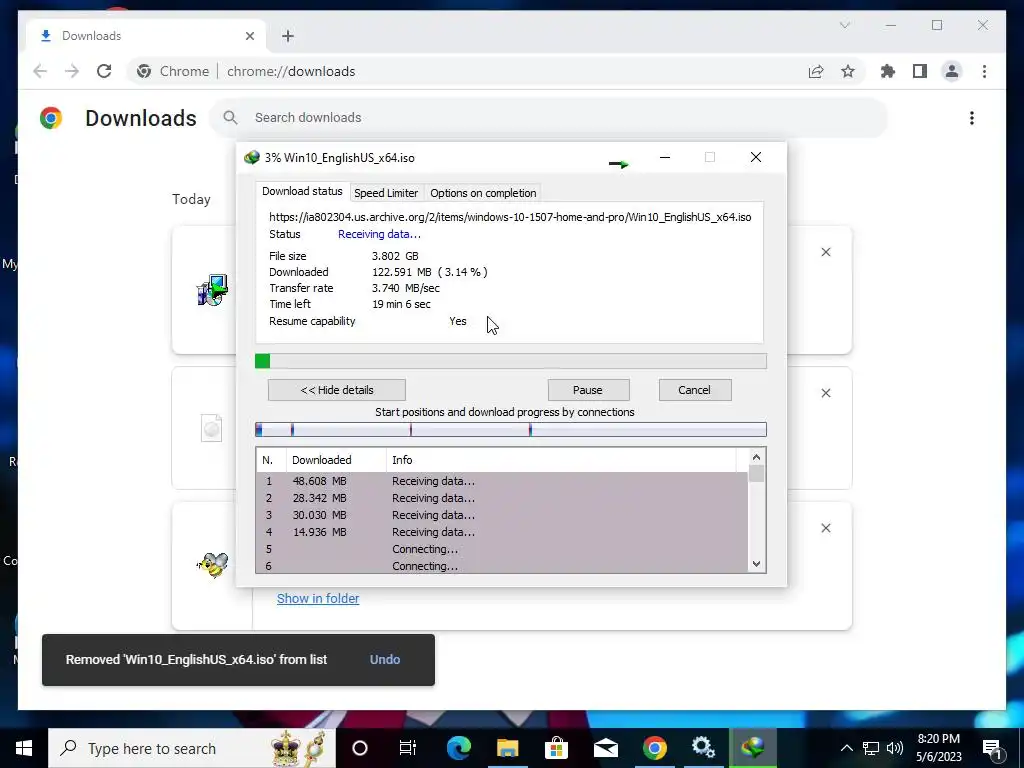Show hidden system tray icons
1024x768 pixels.
coord(846,748)
